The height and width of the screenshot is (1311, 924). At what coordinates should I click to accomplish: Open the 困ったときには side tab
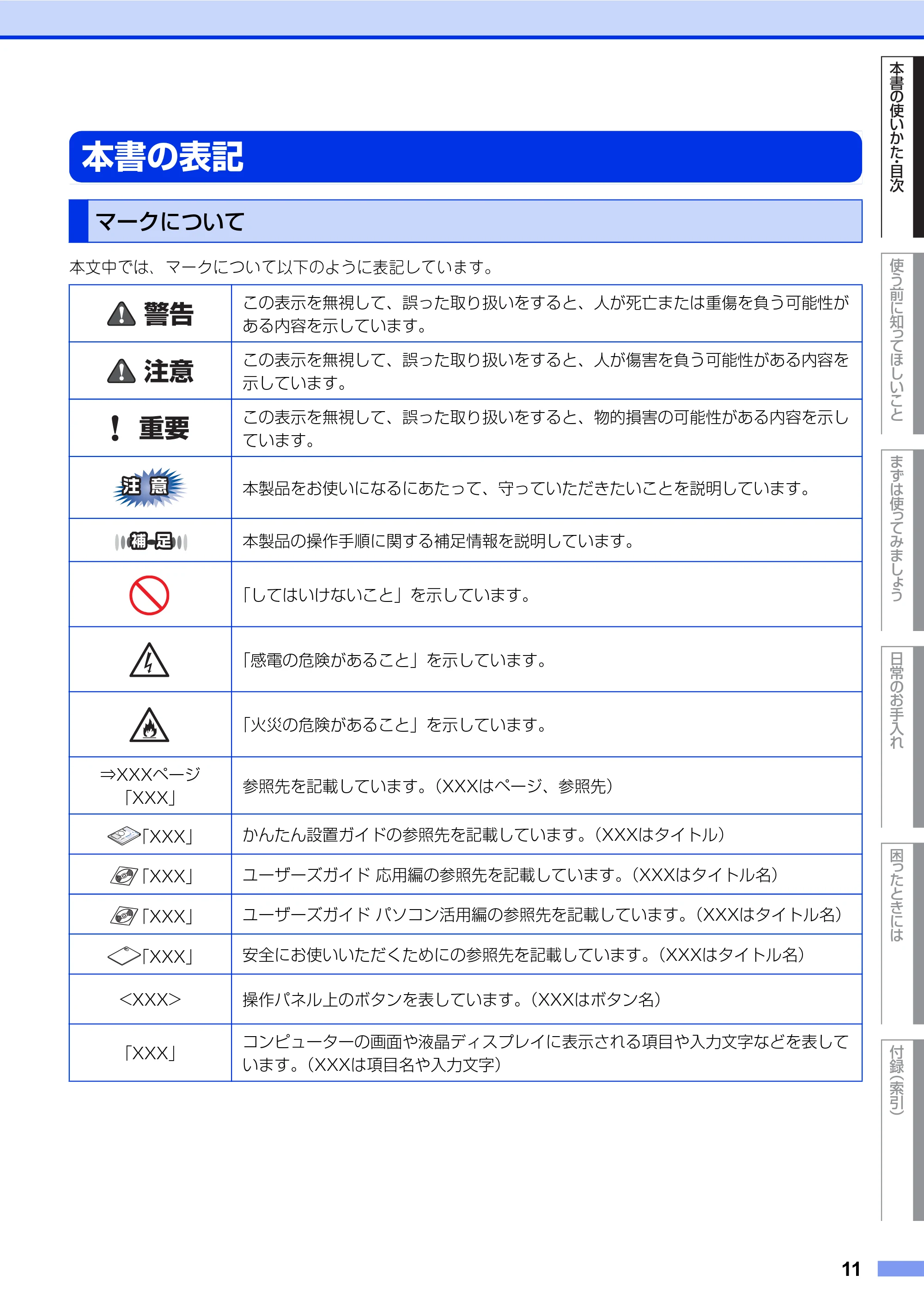pyautogui.click(x=902, y=933)
